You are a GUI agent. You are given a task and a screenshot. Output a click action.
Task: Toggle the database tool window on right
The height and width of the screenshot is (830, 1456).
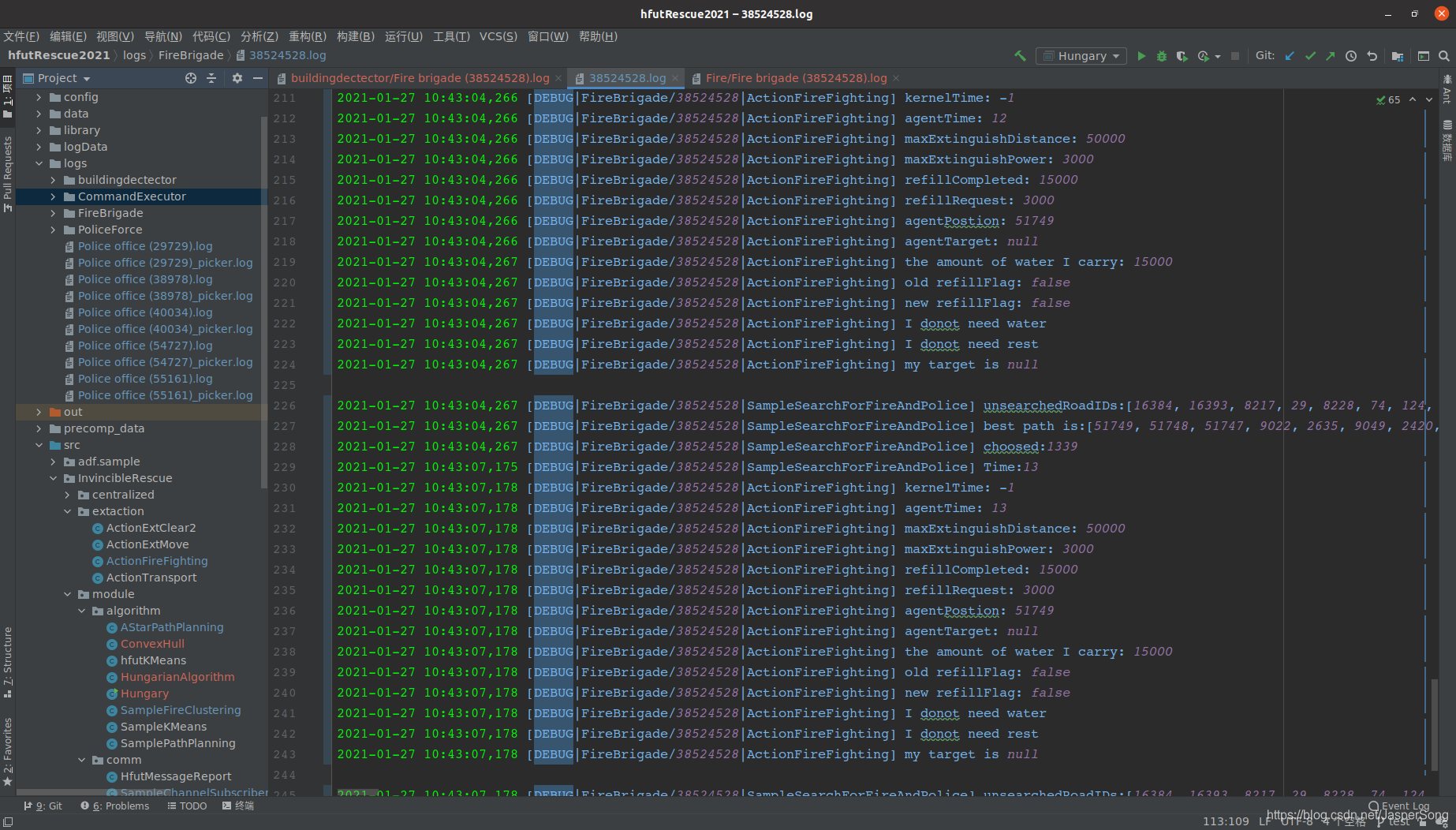tap(1447, 140)
